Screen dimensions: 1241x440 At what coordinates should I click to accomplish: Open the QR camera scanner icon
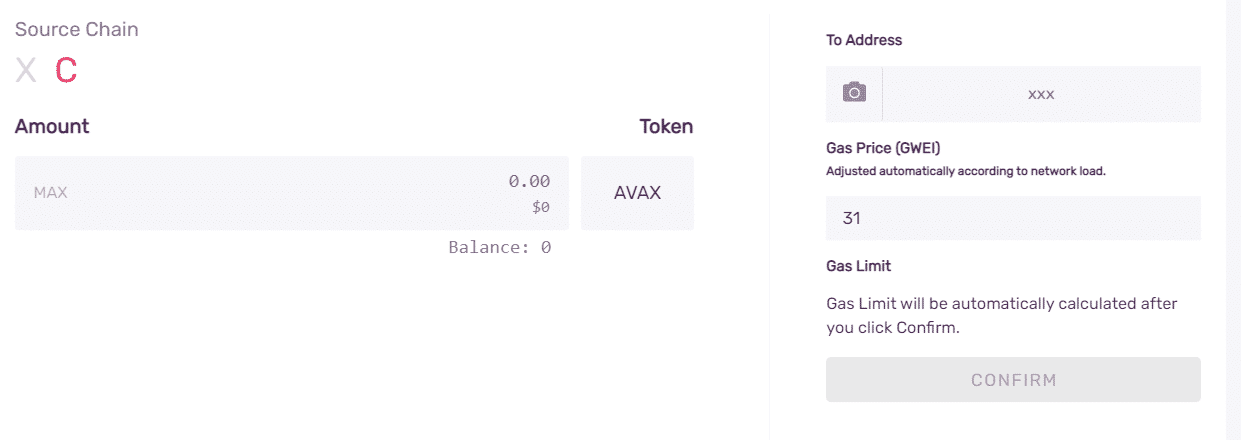[x=854, y=93]
